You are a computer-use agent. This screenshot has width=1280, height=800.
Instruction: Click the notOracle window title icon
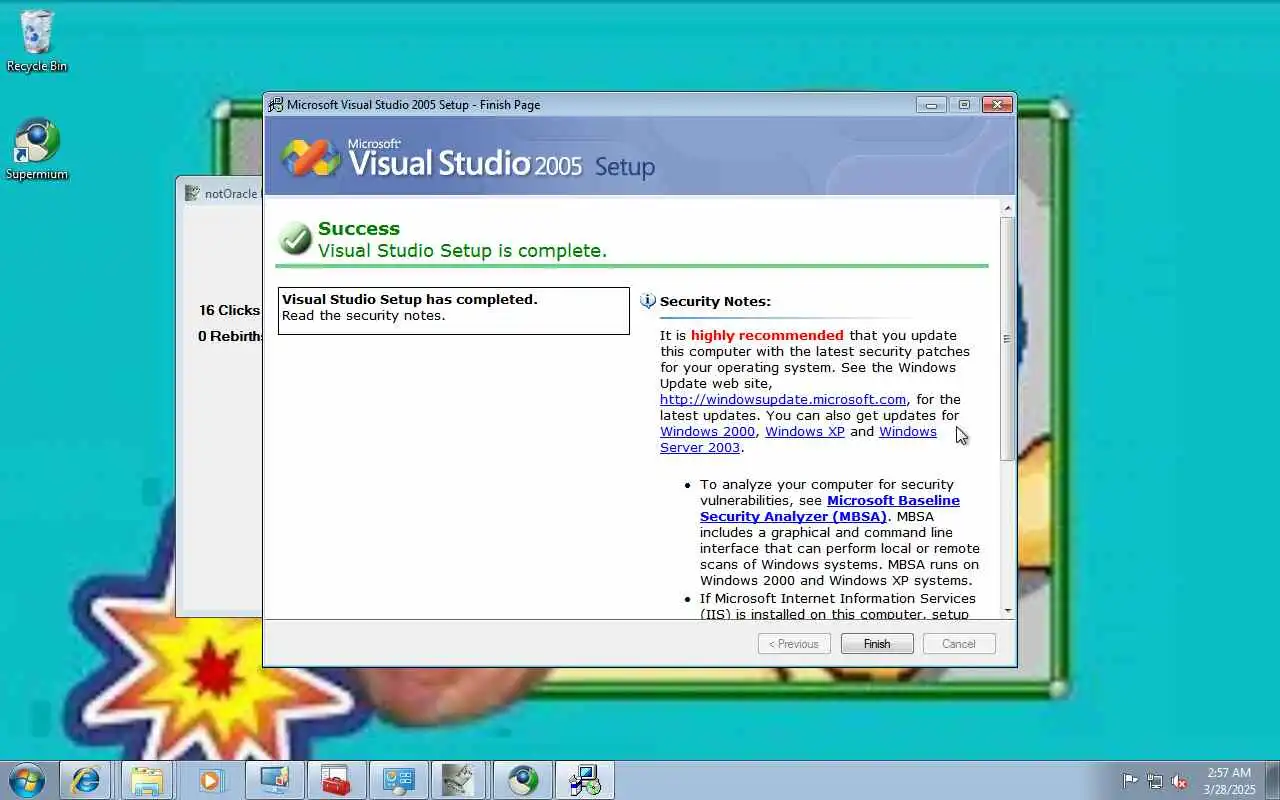192,193
